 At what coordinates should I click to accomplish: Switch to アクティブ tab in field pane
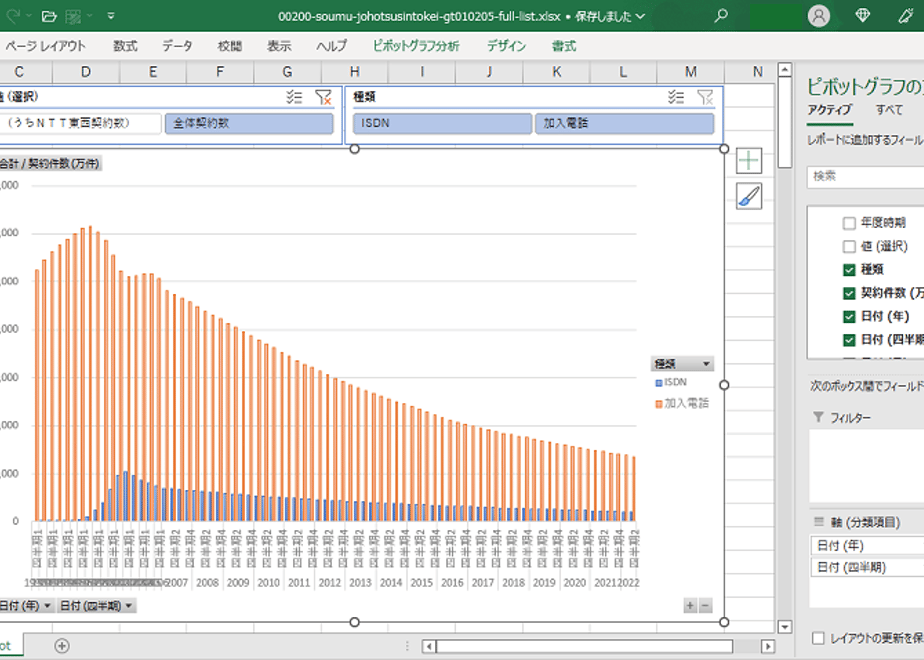coord(830,110)
